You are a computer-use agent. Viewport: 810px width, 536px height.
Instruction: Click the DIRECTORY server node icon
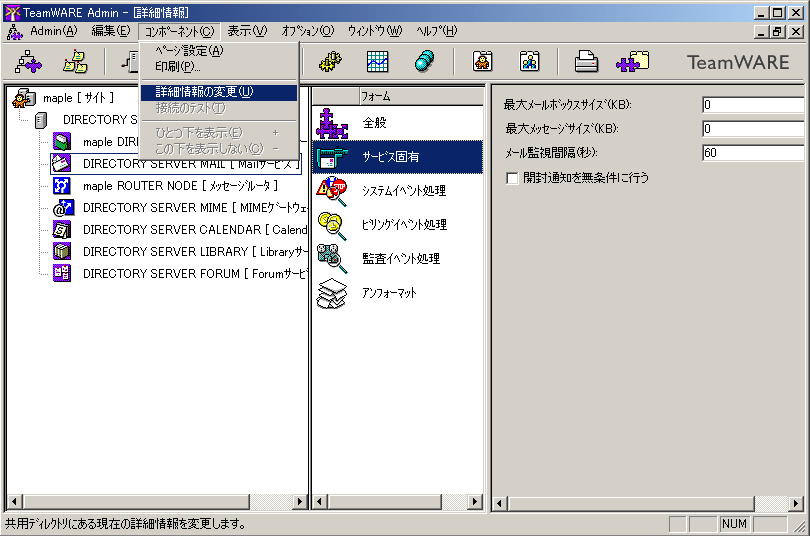point(40,120)
